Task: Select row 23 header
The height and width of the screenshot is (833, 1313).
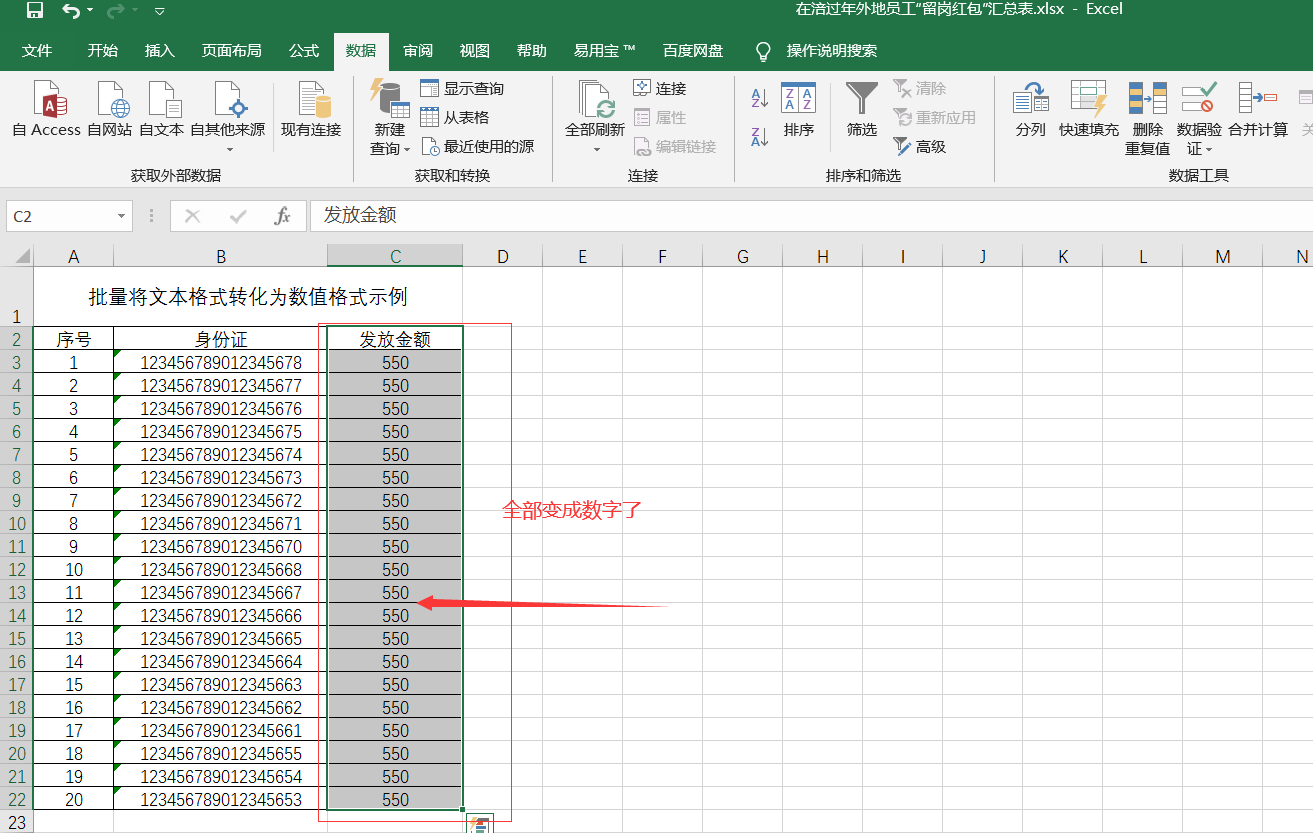Action: click(x=16, y=822)
